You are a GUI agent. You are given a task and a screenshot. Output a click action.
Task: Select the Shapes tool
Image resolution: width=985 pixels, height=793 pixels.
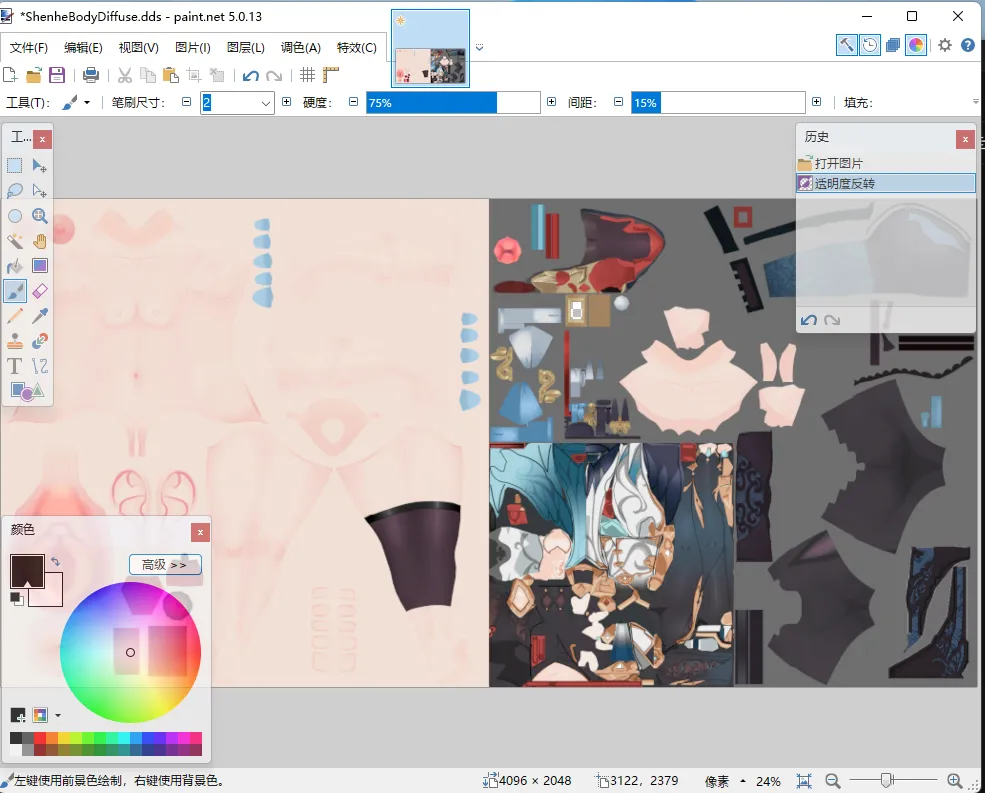[x=27, y=391]
